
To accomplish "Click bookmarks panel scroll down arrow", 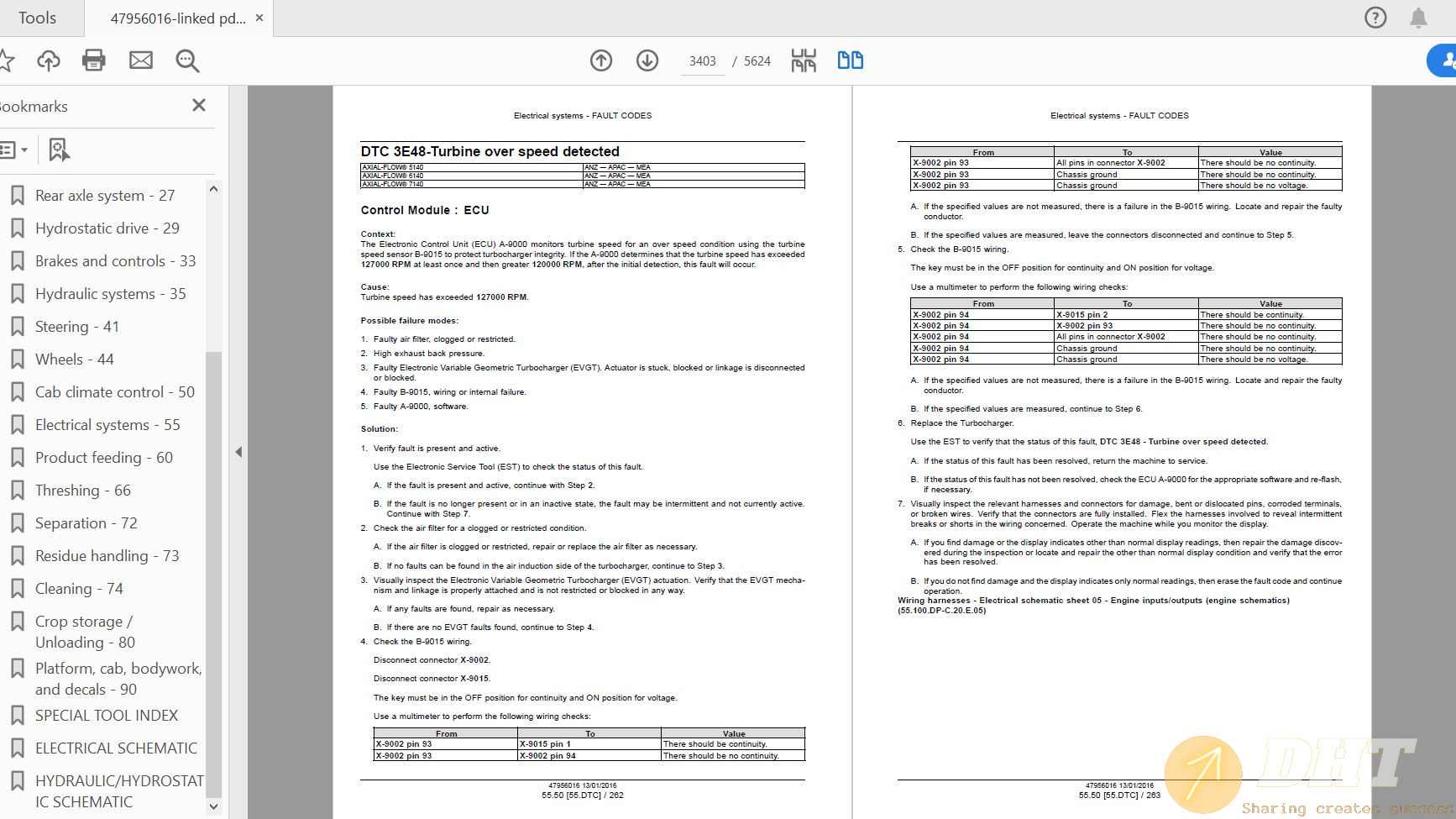I will pos(213,806).
